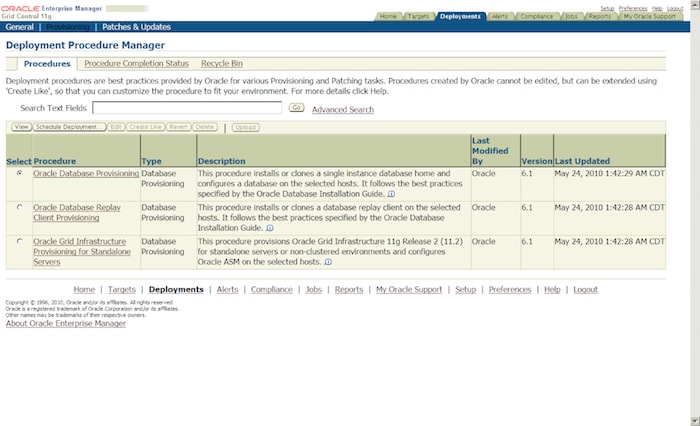Open the General subtab

click(x=20, y=27)
